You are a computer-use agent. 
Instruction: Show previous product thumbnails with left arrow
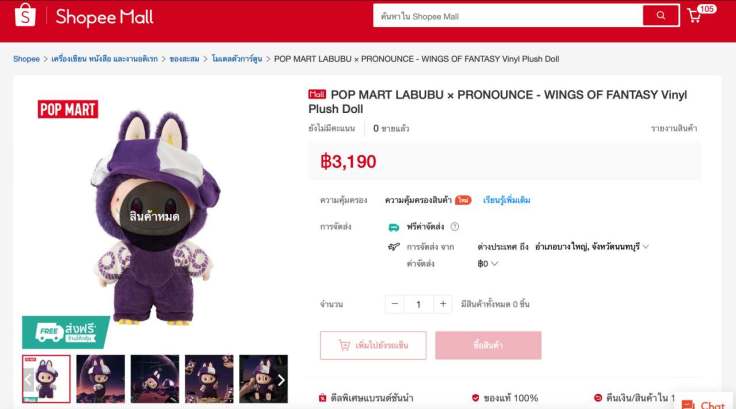(x=28, y=379)
